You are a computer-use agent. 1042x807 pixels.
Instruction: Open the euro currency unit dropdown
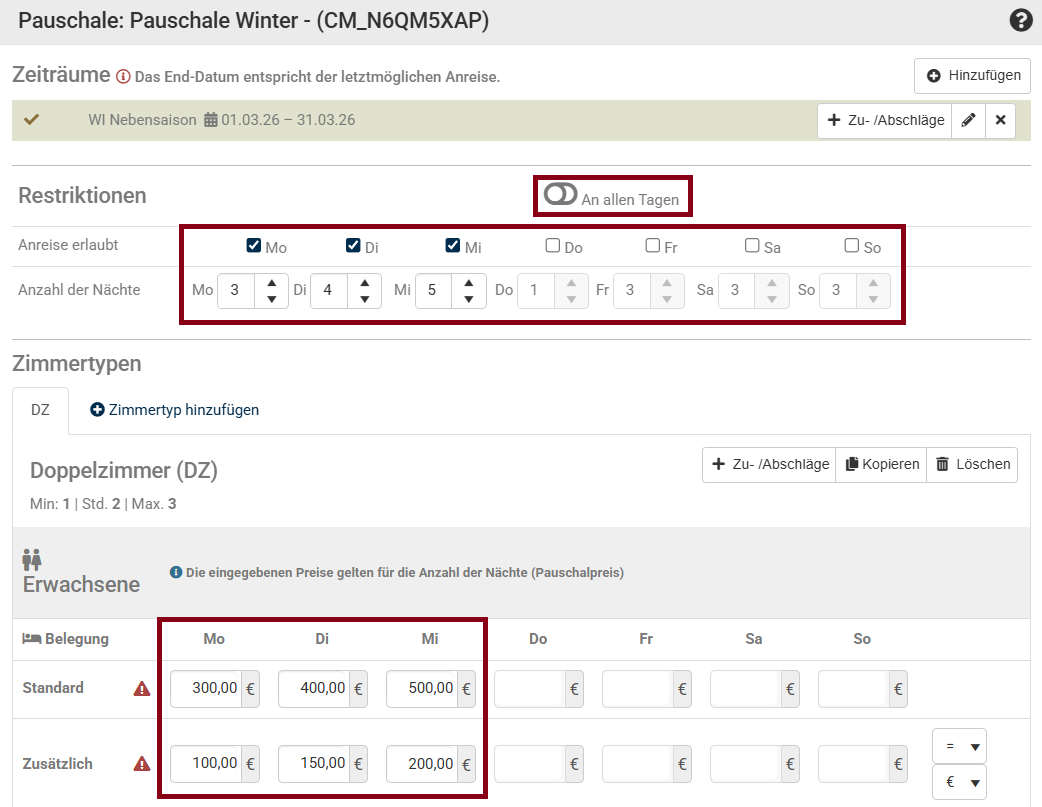coord(960,782)
